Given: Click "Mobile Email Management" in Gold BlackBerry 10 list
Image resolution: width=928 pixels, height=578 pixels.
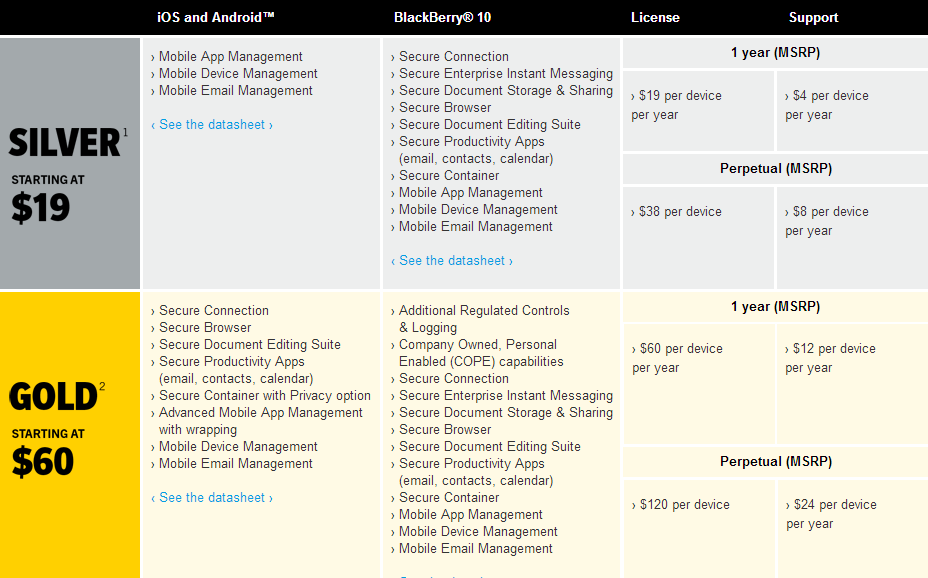Looking at the screenshot, I should pyautogui.click(x=475, y=549).
